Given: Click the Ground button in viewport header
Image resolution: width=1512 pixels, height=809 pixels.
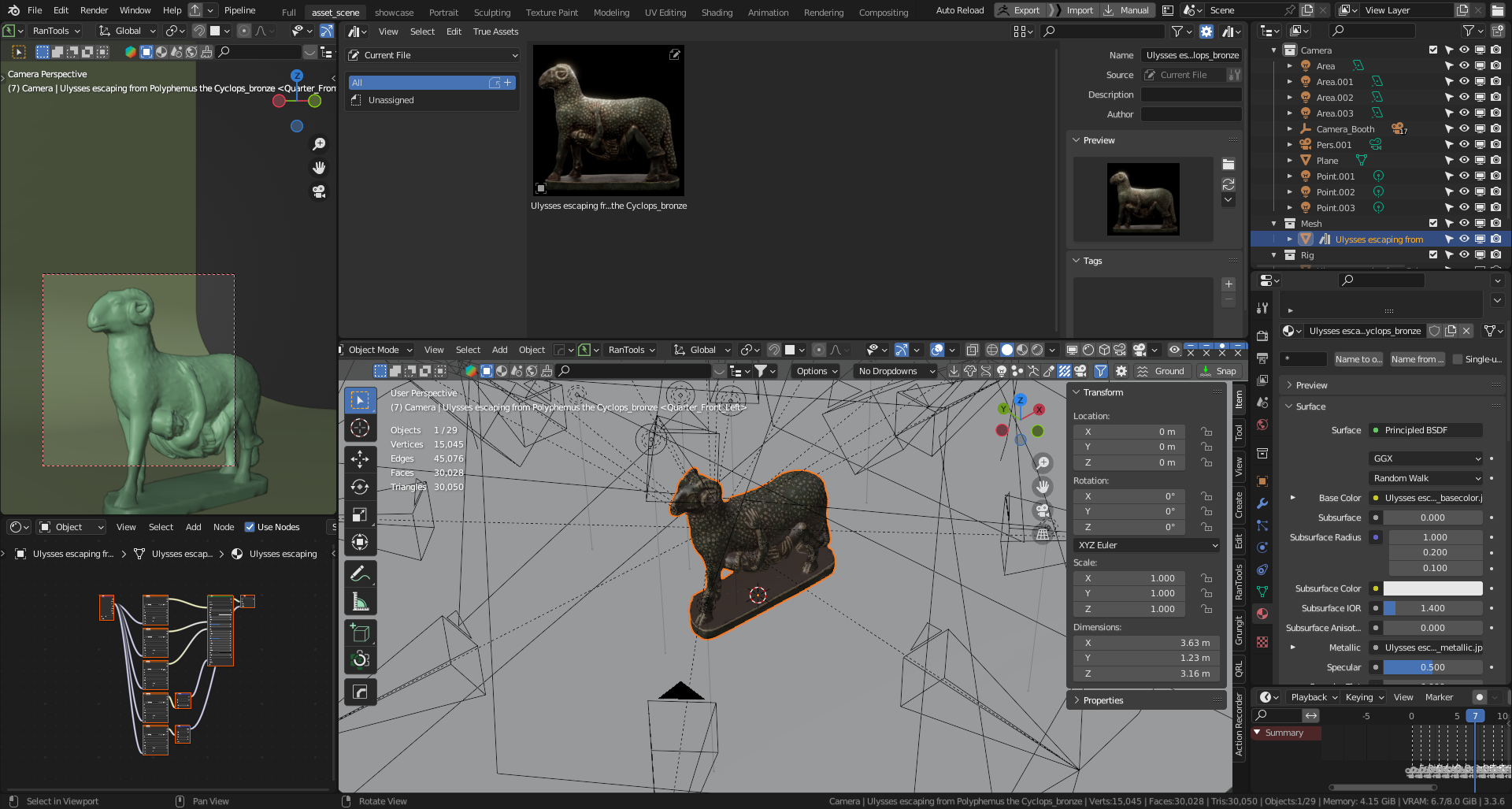Looking at the screenshot, I should 1162,371.
